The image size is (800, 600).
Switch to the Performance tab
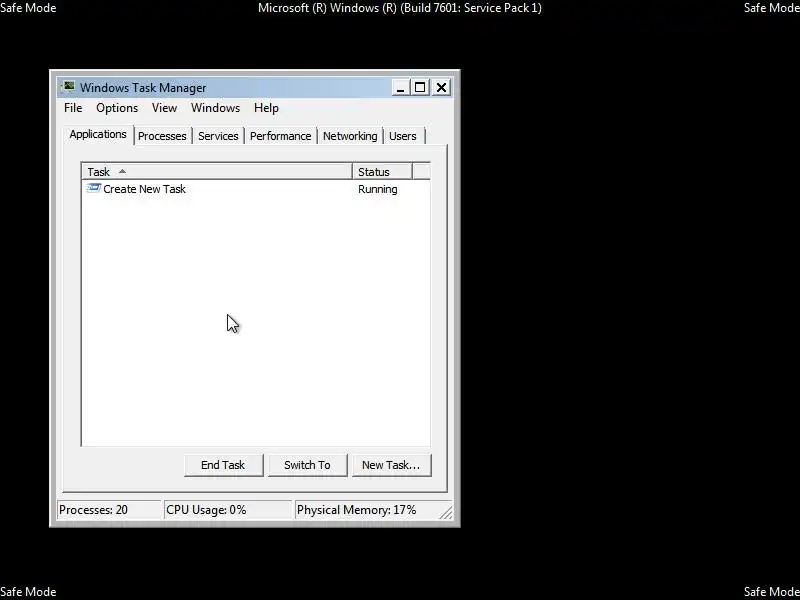point(281,136)
